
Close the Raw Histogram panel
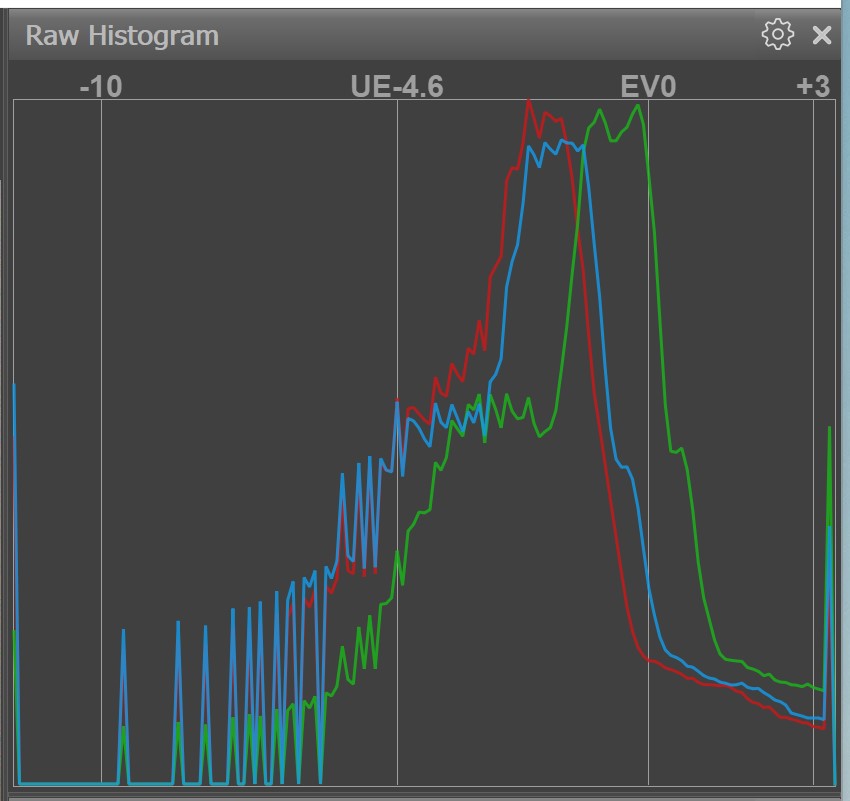(x=822, y=36)
